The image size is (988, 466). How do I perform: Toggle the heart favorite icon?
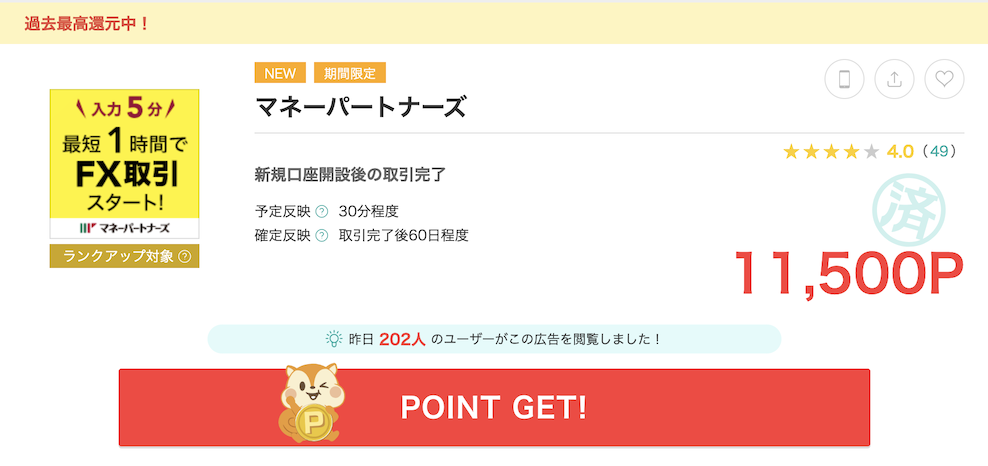coord(944,79)
